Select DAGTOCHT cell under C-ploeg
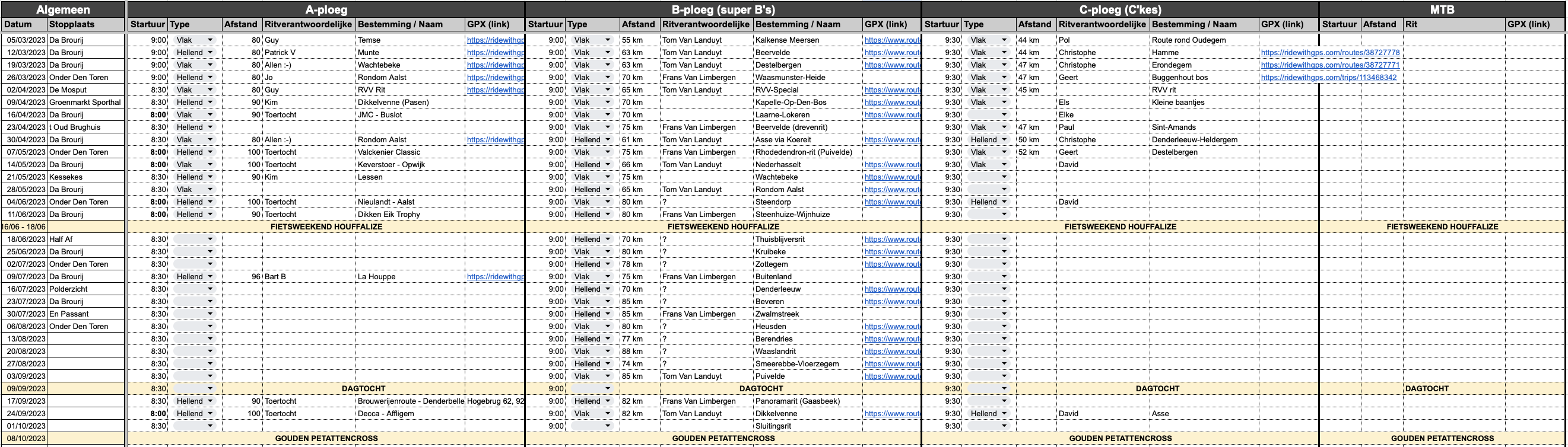The width and height of the screenshot is (1568, 447). click(1157, 389)
